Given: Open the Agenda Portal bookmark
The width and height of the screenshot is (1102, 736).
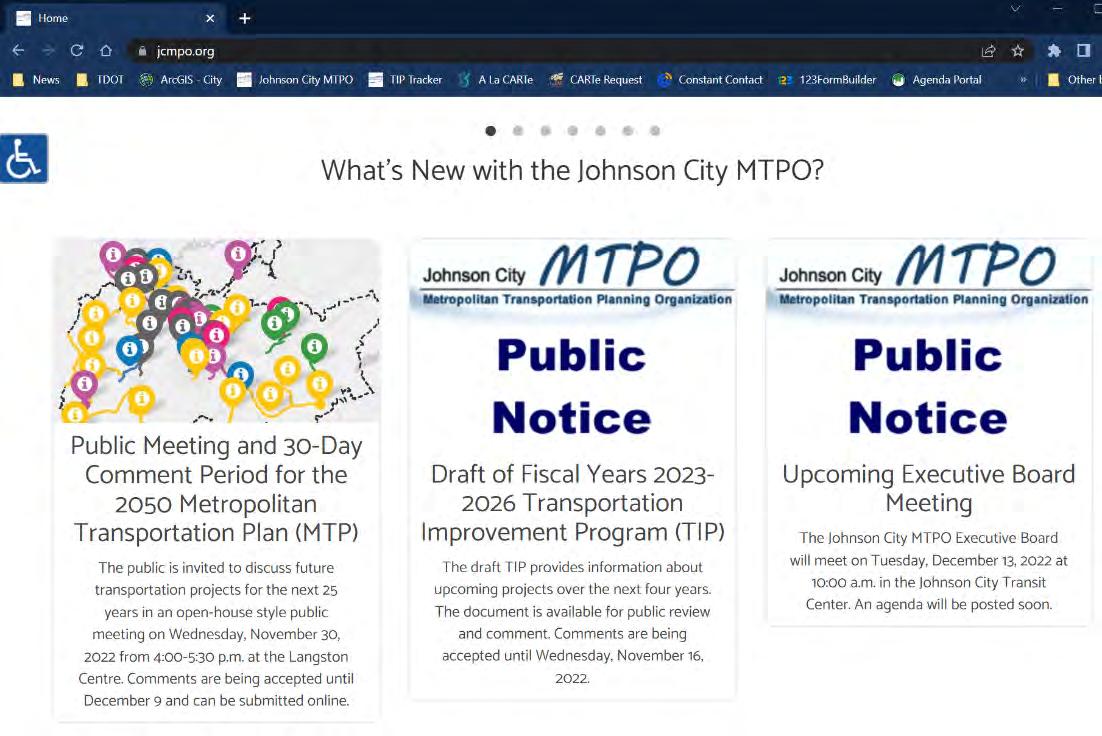Looking at the screenshot, I should [936, 80].
